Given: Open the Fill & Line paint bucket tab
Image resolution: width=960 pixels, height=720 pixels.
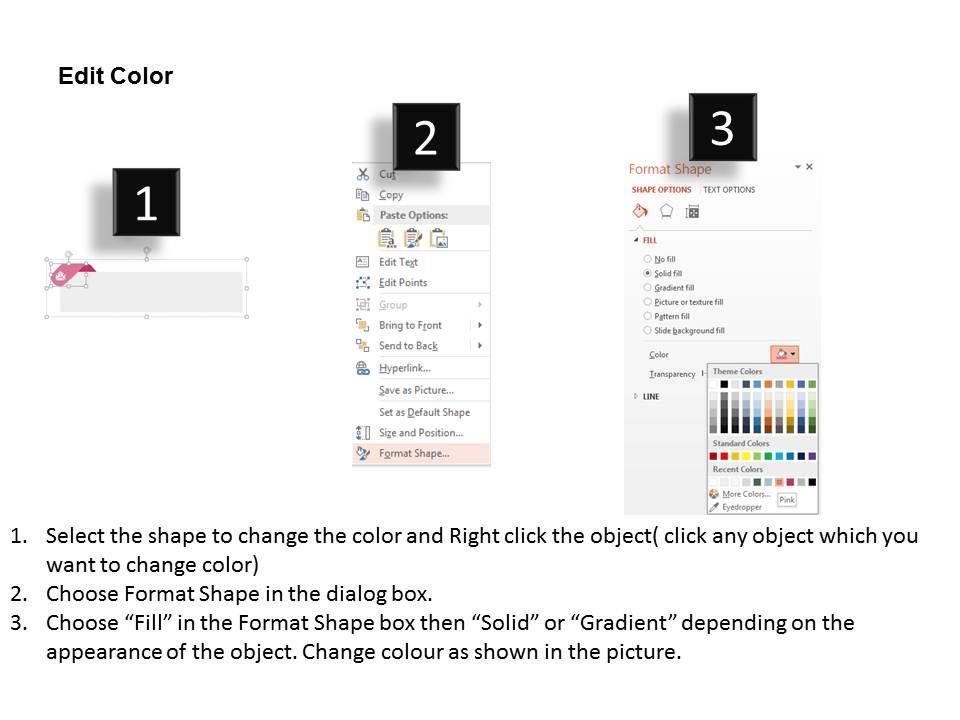Looking at the screenshot, I should point(640,211).
